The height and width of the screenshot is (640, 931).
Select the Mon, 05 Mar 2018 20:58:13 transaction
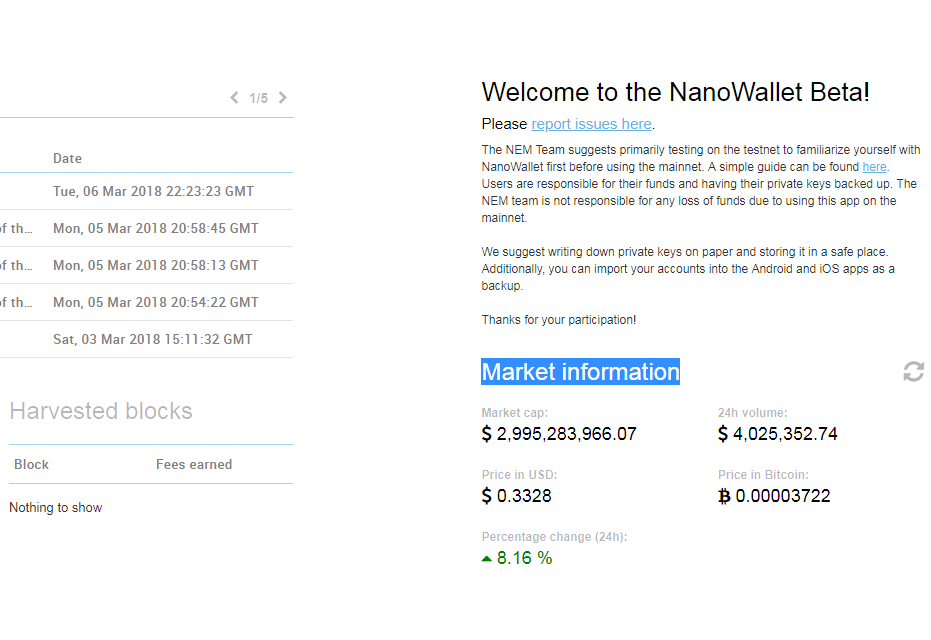(147, 265)
